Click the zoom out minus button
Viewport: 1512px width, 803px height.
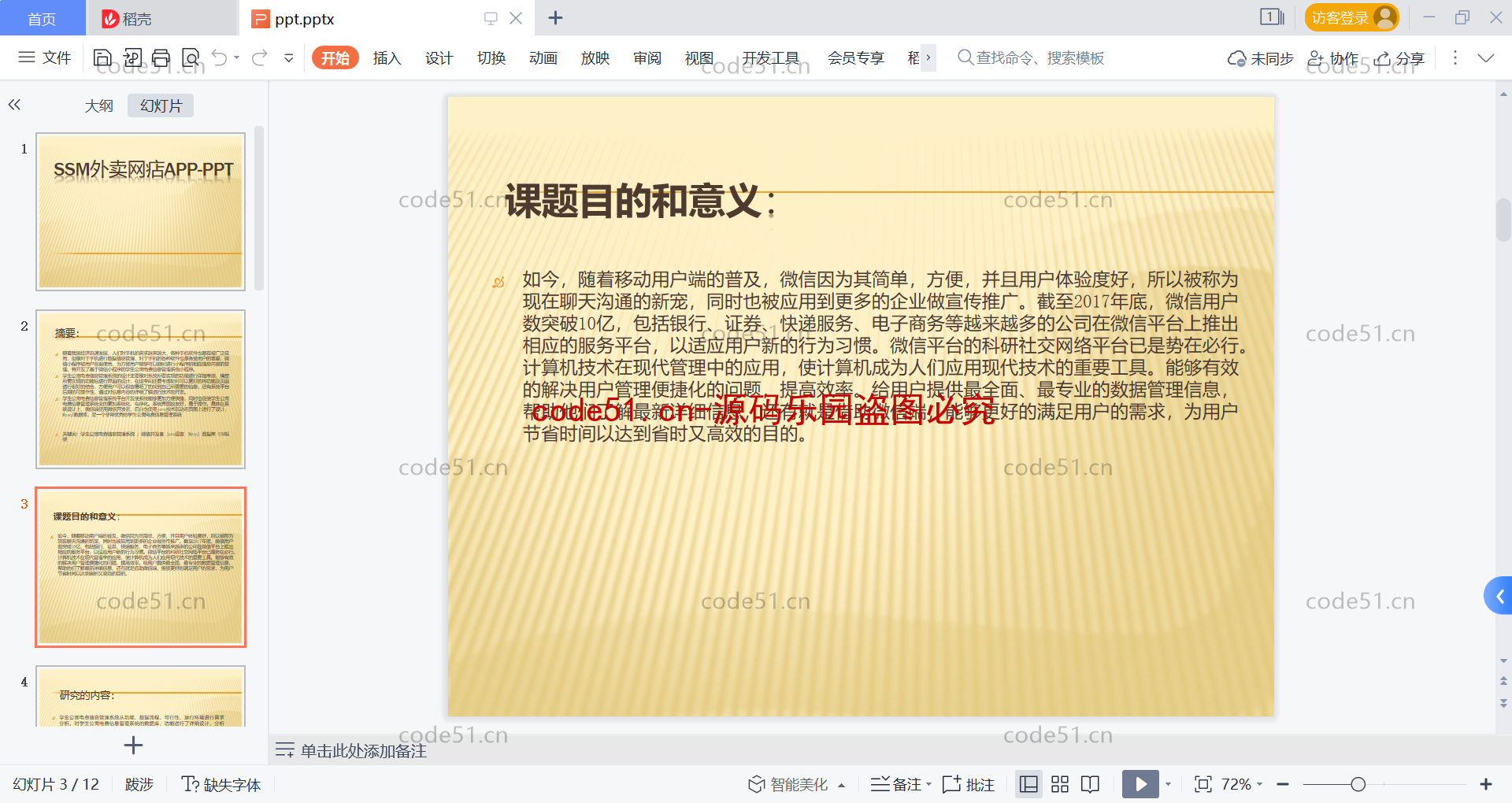pyautogui.click(x=1283, y=784)
